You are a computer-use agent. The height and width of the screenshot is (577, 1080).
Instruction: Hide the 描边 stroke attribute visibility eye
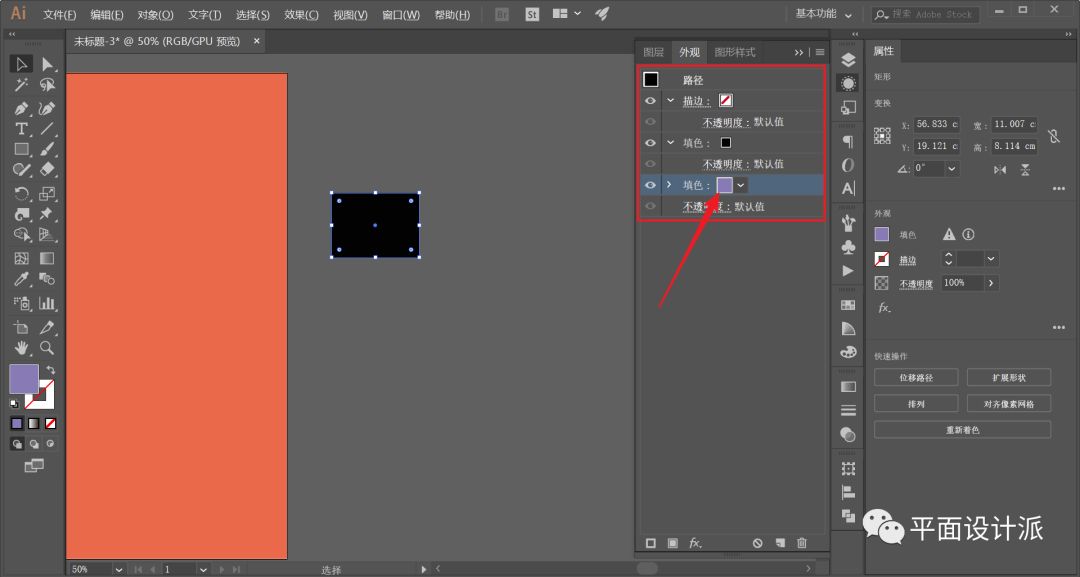[650, 101]
